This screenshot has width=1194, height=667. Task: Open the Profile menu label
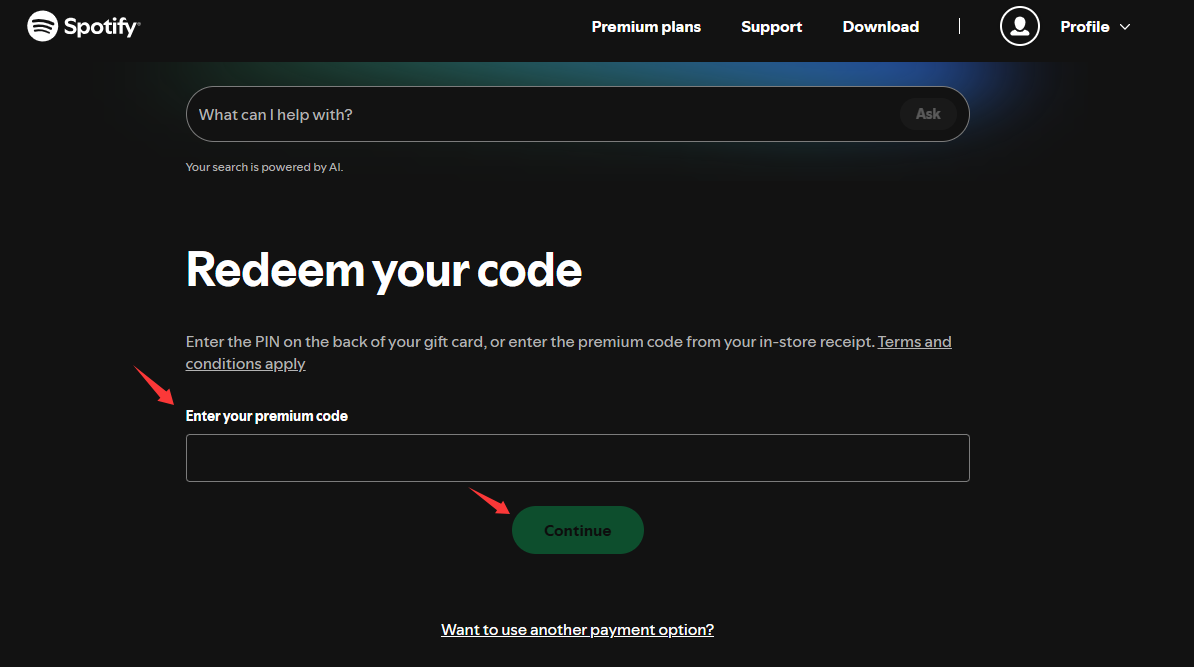click(1084, 27)
